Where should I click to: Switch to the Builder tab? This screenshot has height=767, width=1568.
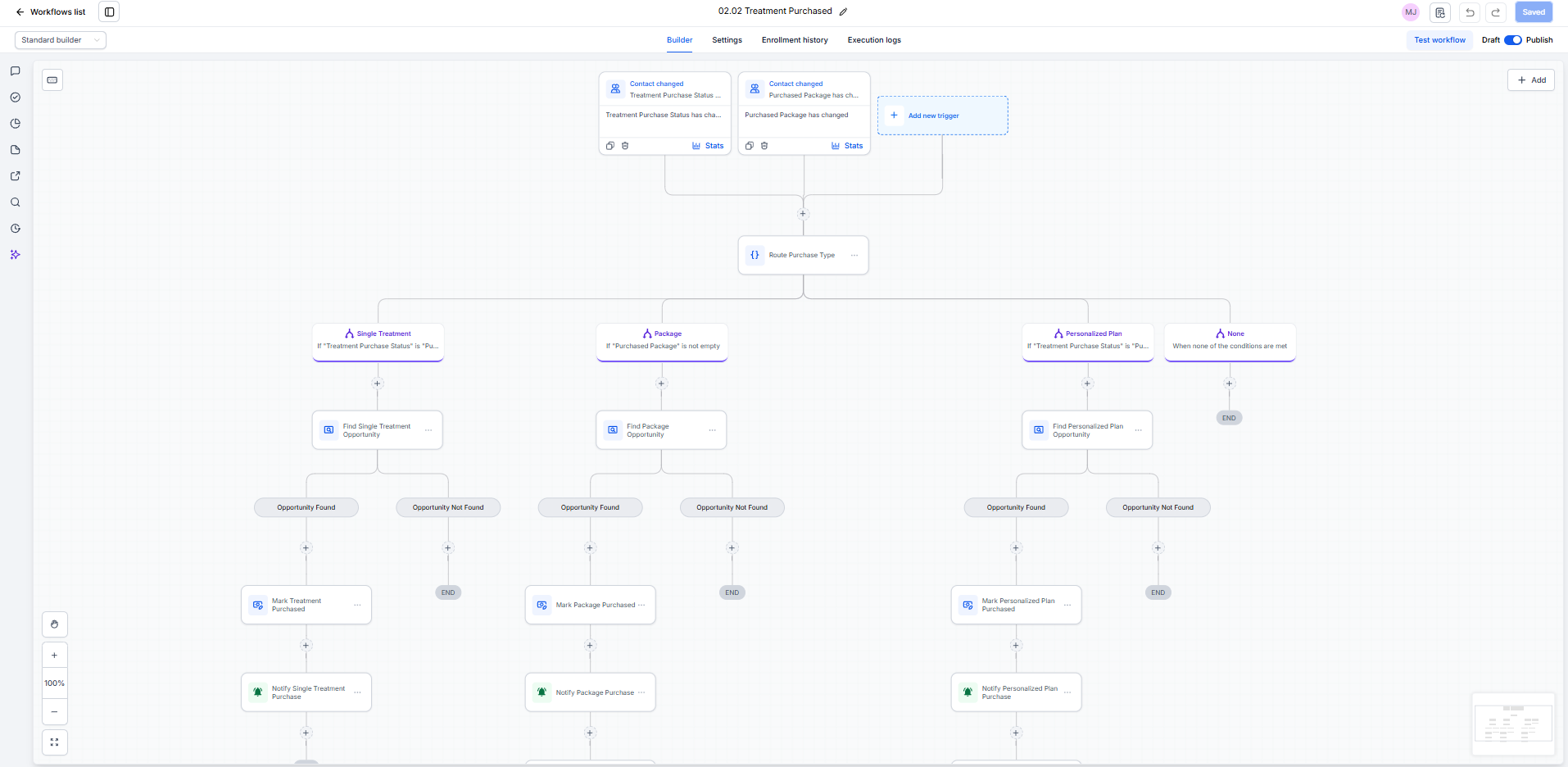(679, 40)
